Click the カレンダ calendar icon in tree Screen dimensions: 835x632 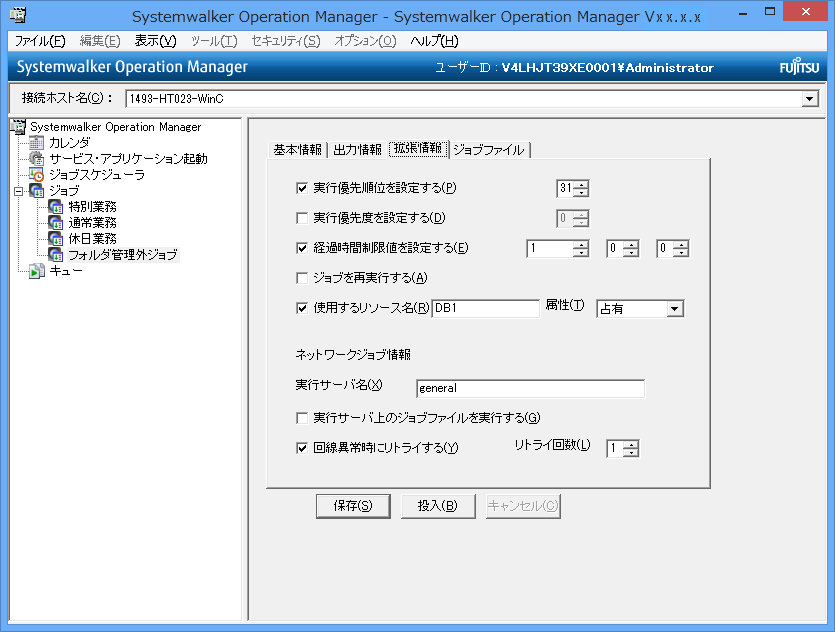(x=37, y=143)
